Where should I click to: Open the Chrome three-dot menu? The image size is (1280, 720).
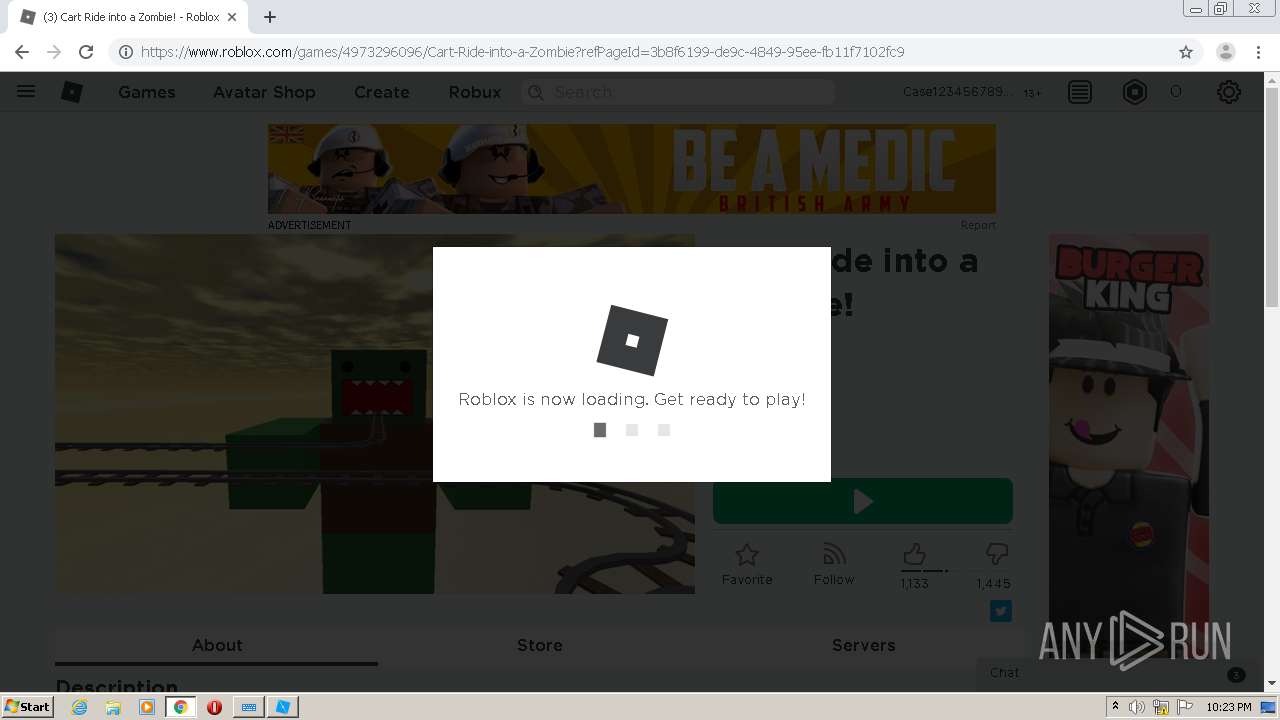[x=1257, y=52]
